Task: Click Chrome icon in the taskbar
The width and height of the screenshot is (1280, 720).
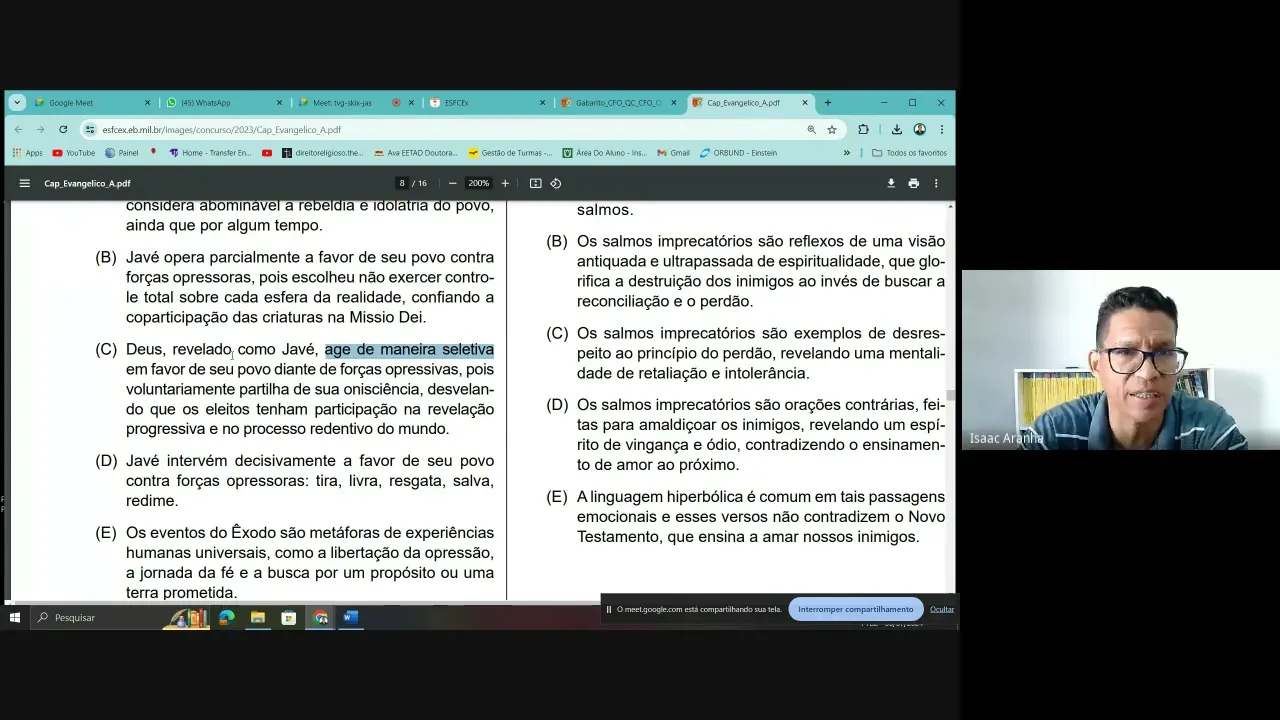Action: point(320,618)
